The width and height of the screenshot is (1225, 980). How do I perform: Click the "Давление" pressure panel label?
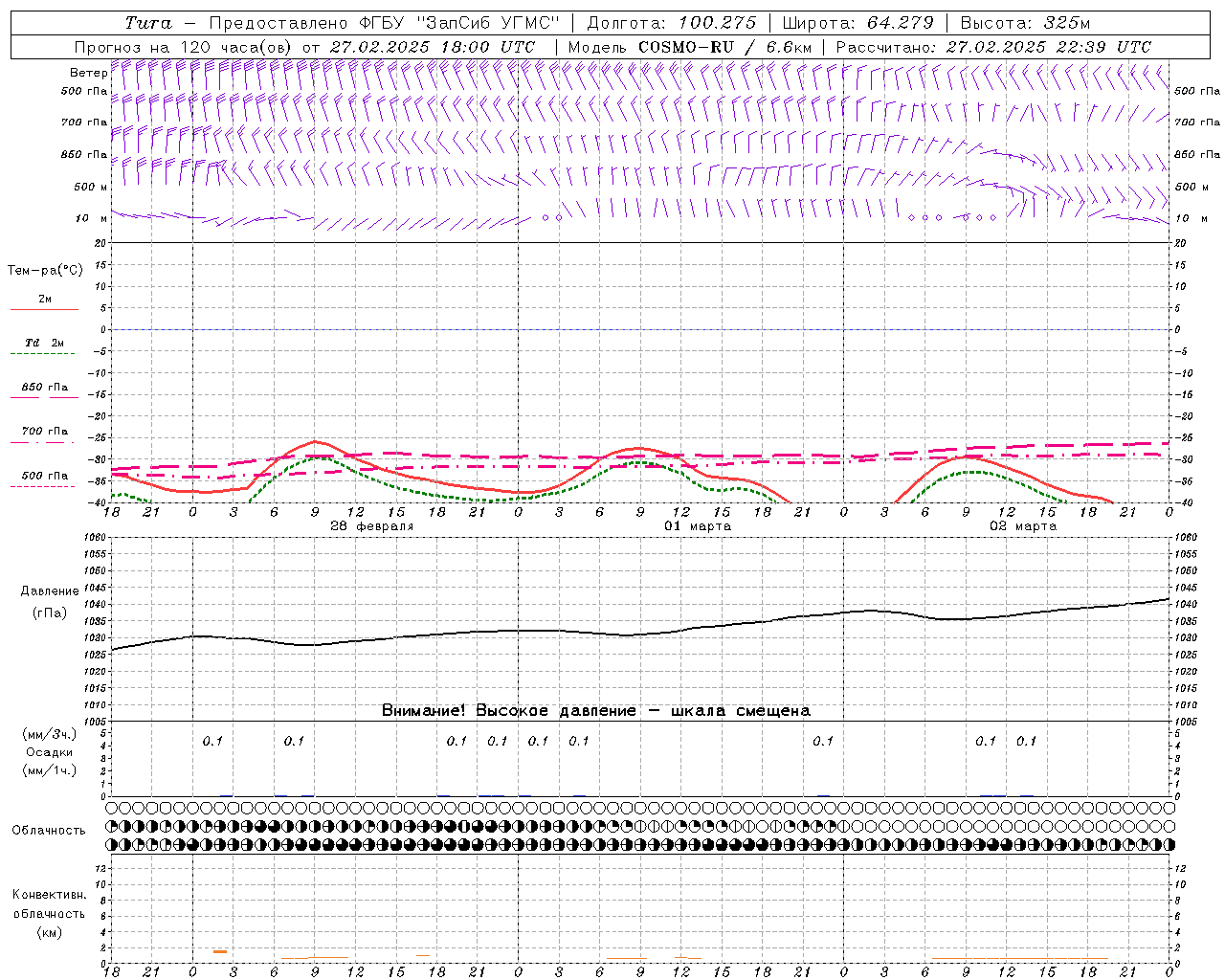[50, 591]
